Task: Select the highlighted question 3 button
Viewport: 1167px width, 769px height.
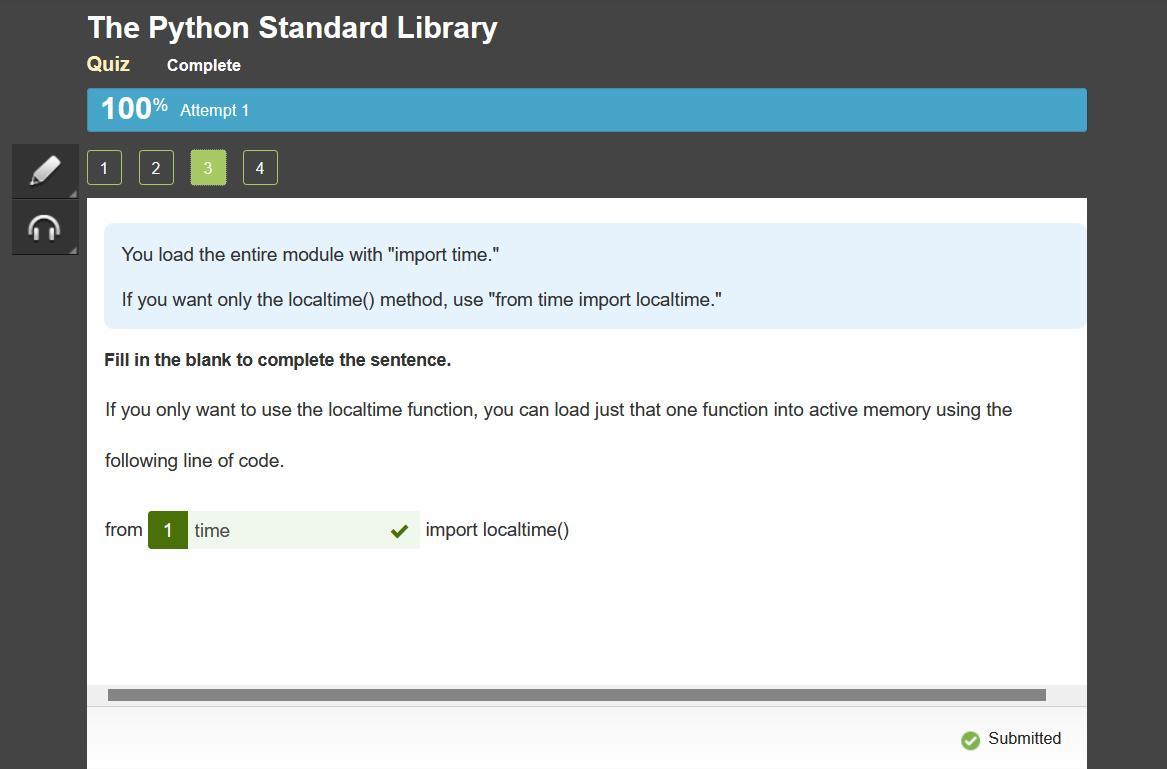Action: pos(208,168)
